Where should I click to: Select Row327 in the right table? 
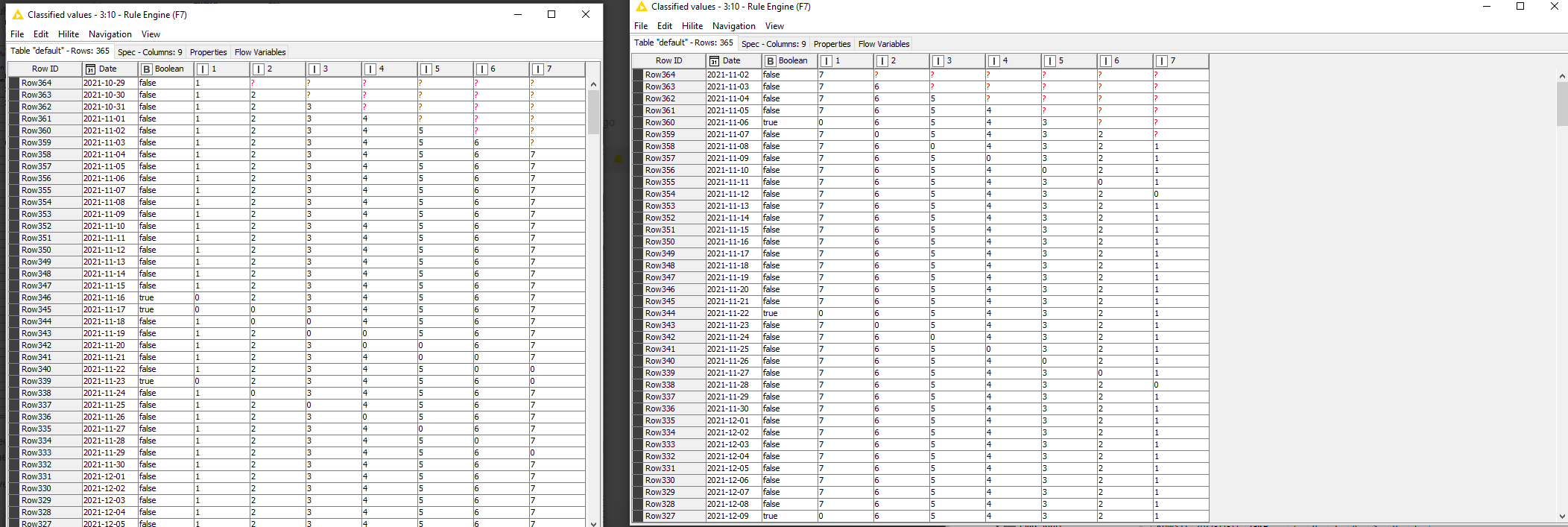pyautogui.click(x=660, y=516)
